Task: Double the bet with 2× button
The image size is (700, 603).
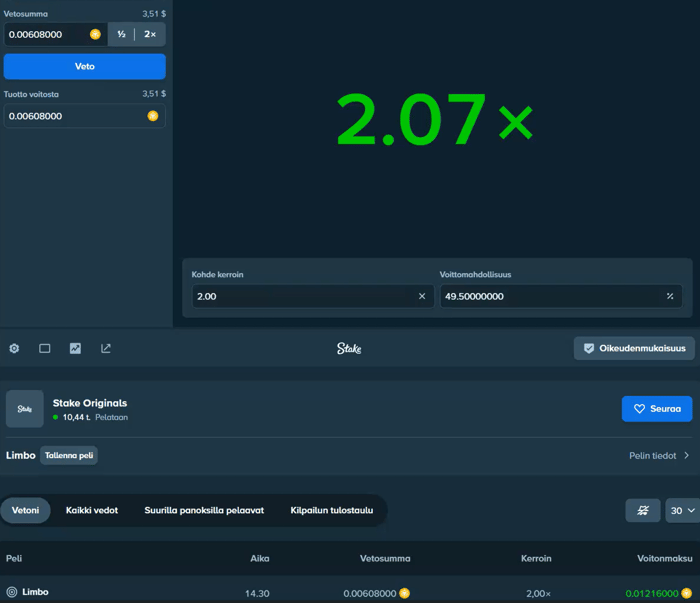Action: tap(150, 34)
